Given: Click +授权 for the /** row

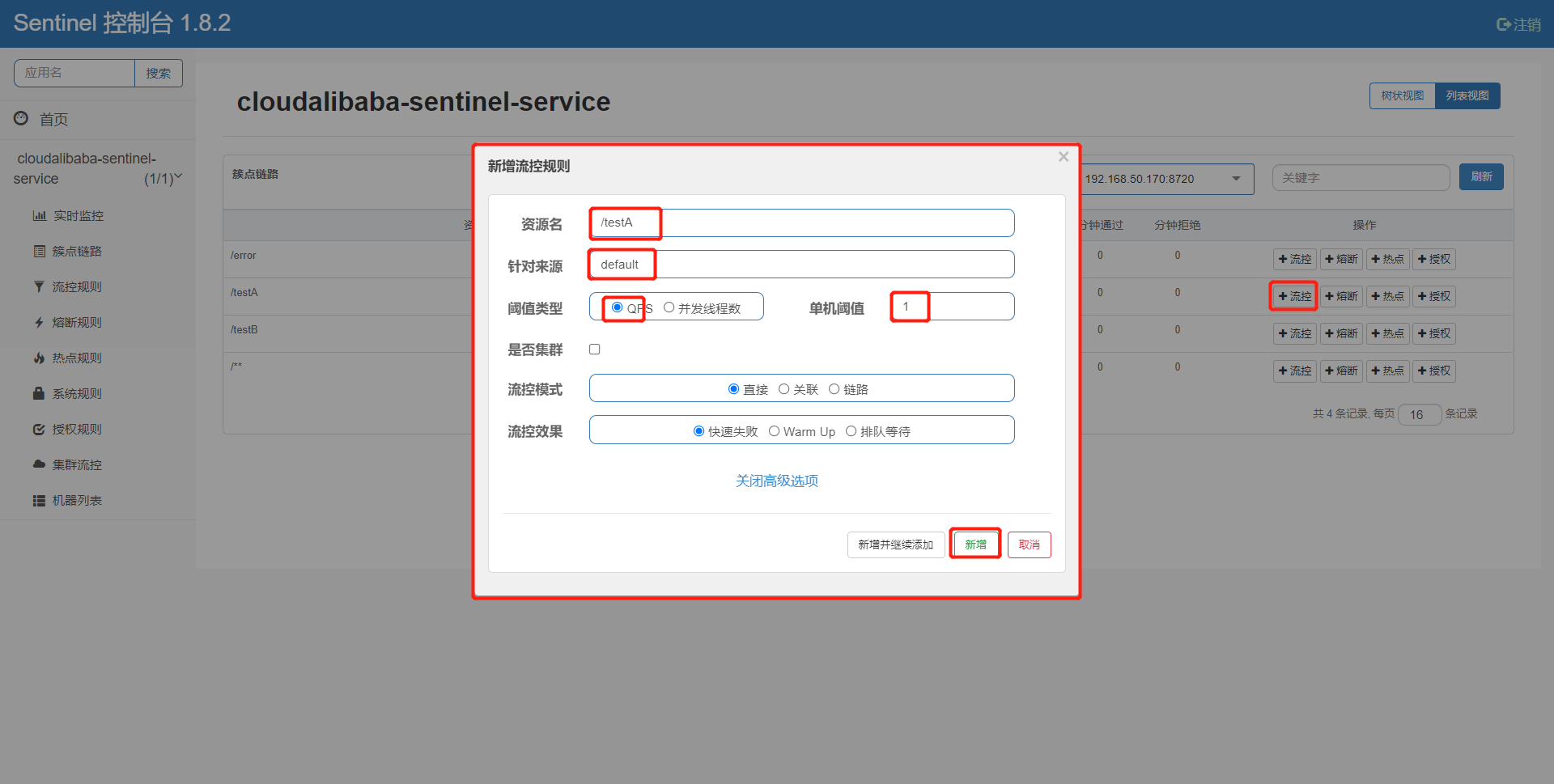Looking at the screenshot, I should [1434, 371].
